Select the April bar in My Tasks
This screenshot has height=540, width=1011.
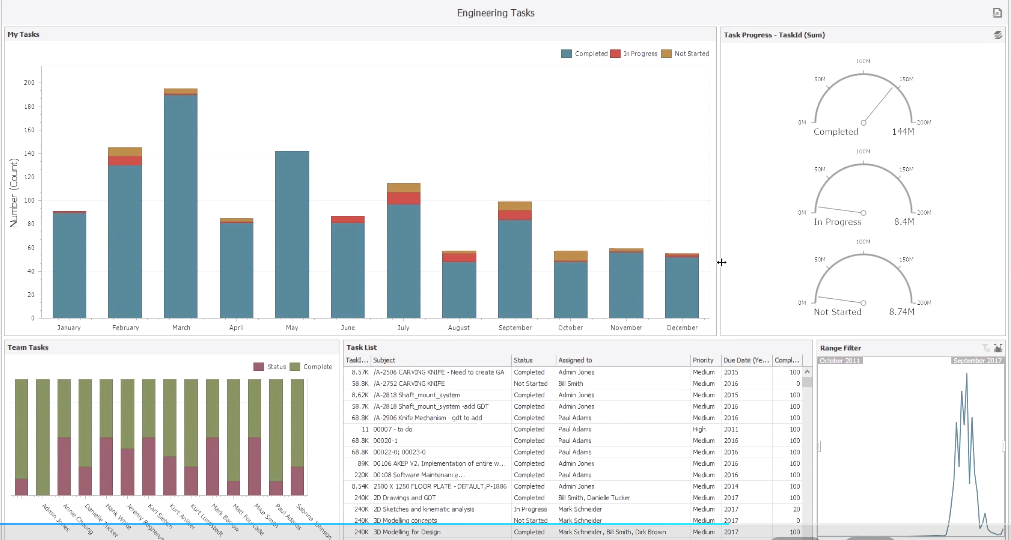tap(237, 268)
